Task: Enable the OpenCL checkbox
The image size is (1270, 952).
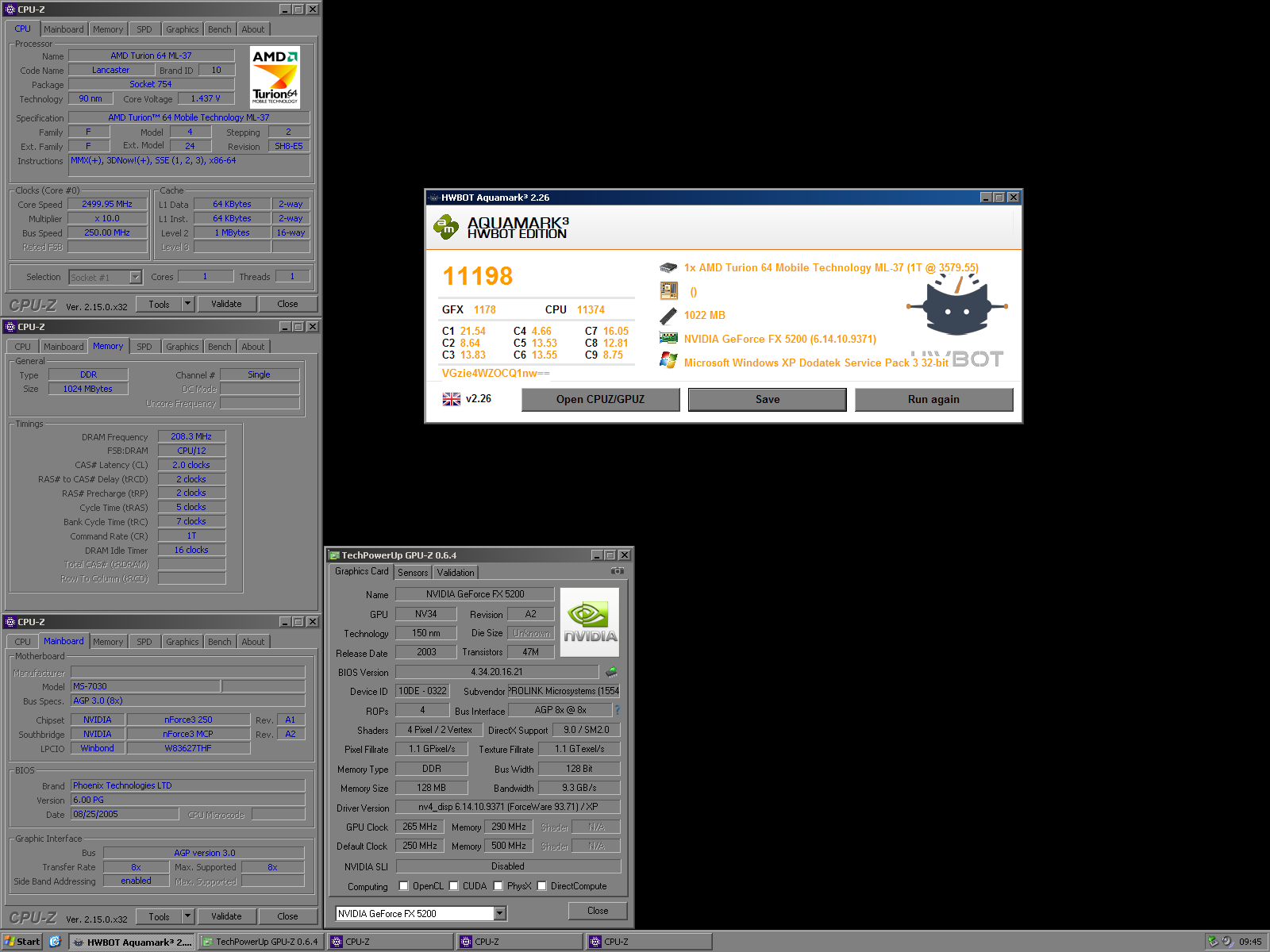Action: [x=403, y=886]
